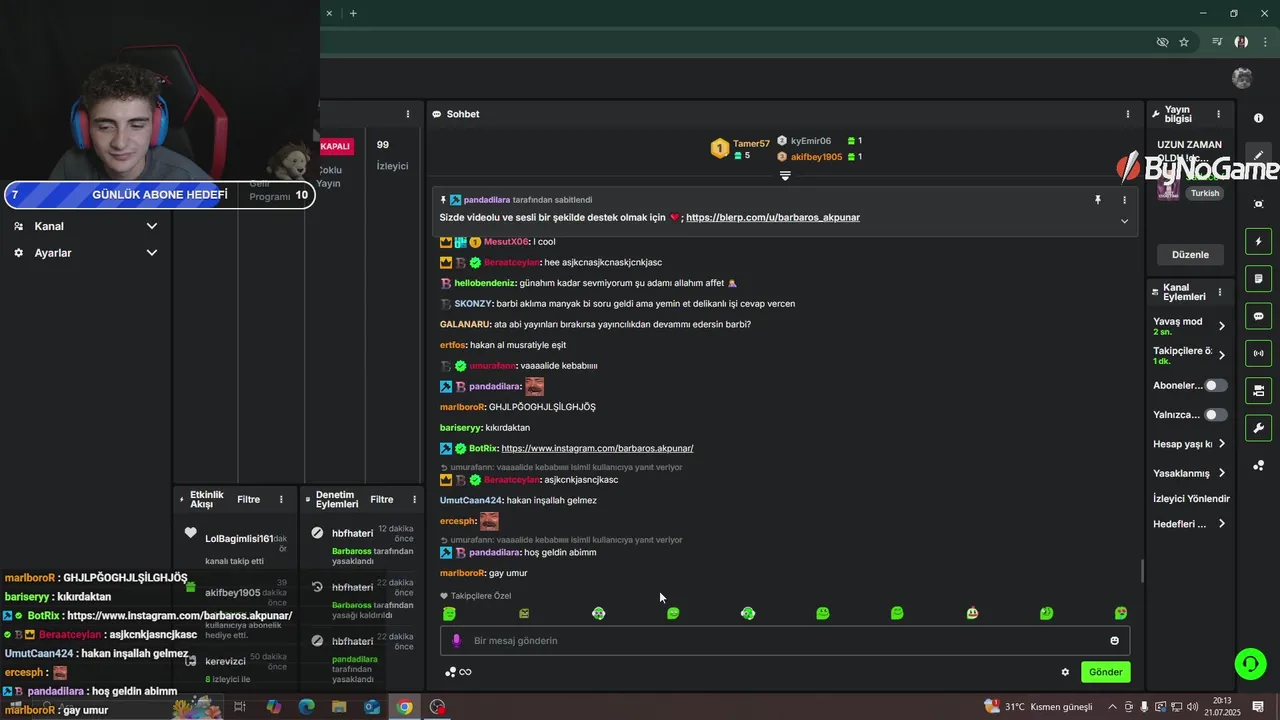This screenshot has width=1280, height=720.
Task: Open Chrome in the Windows taskbar
Action: click(404, 707)
